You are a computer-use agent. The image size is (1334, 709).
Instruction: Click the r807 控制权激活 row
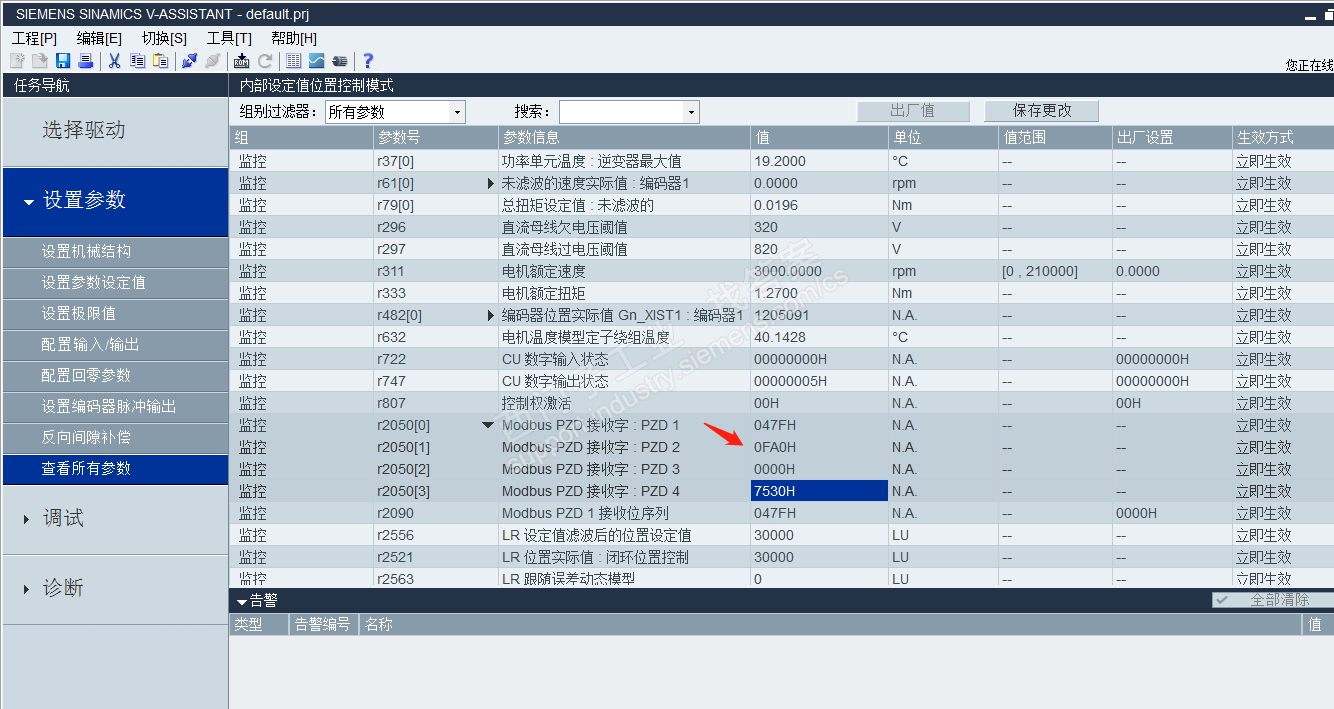coord(781,403)
